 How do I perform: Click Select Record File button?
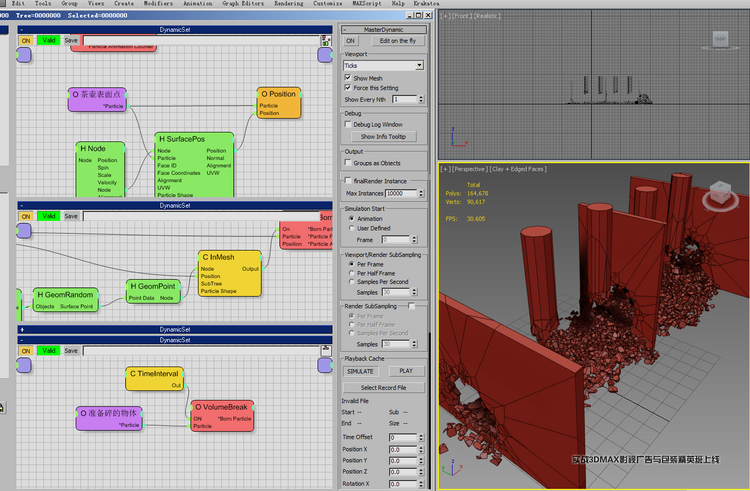pos(384,388)
